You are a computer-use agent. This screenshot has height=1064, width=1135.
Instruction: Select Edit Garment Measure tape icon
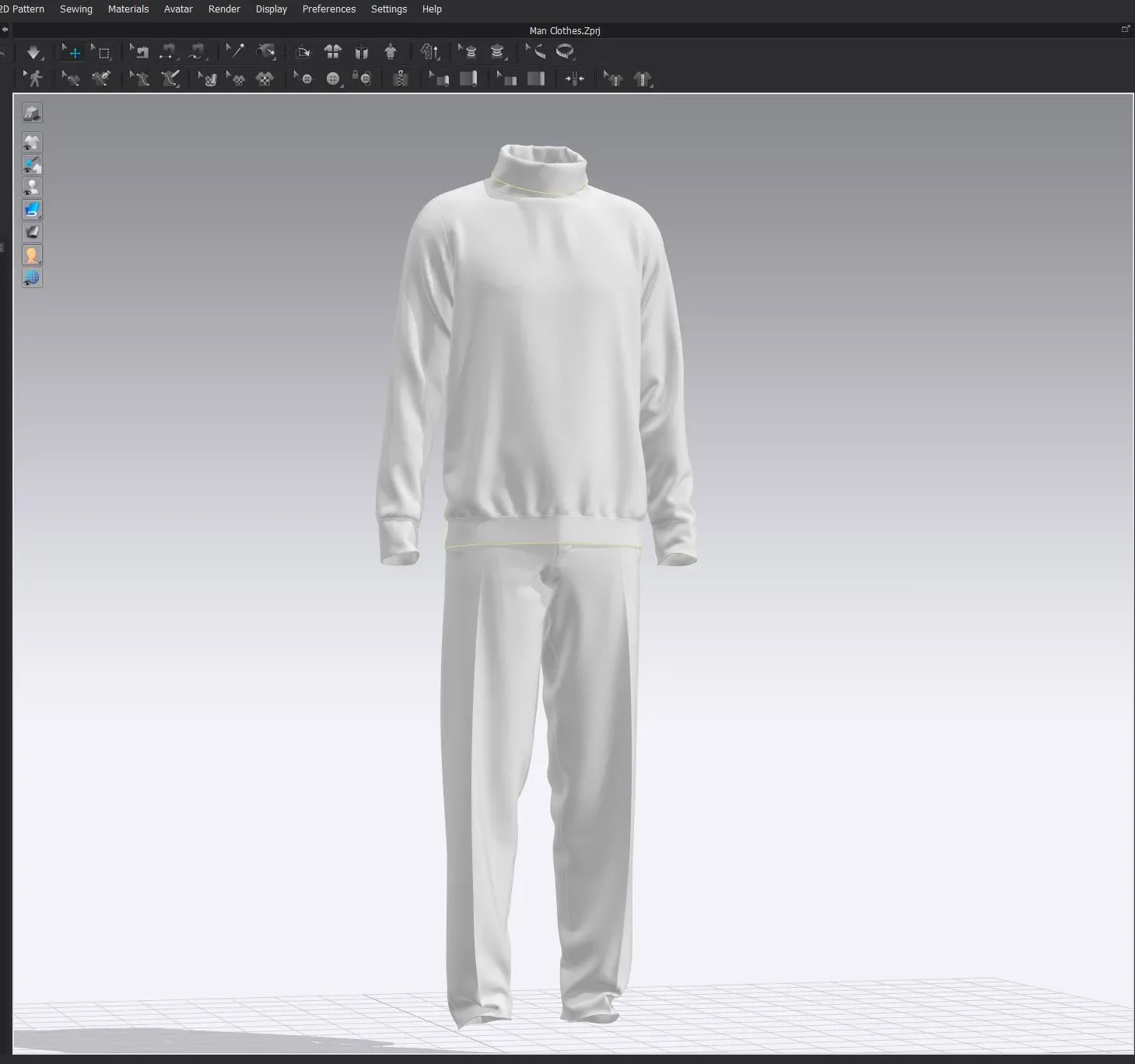[x=536, y=52]
